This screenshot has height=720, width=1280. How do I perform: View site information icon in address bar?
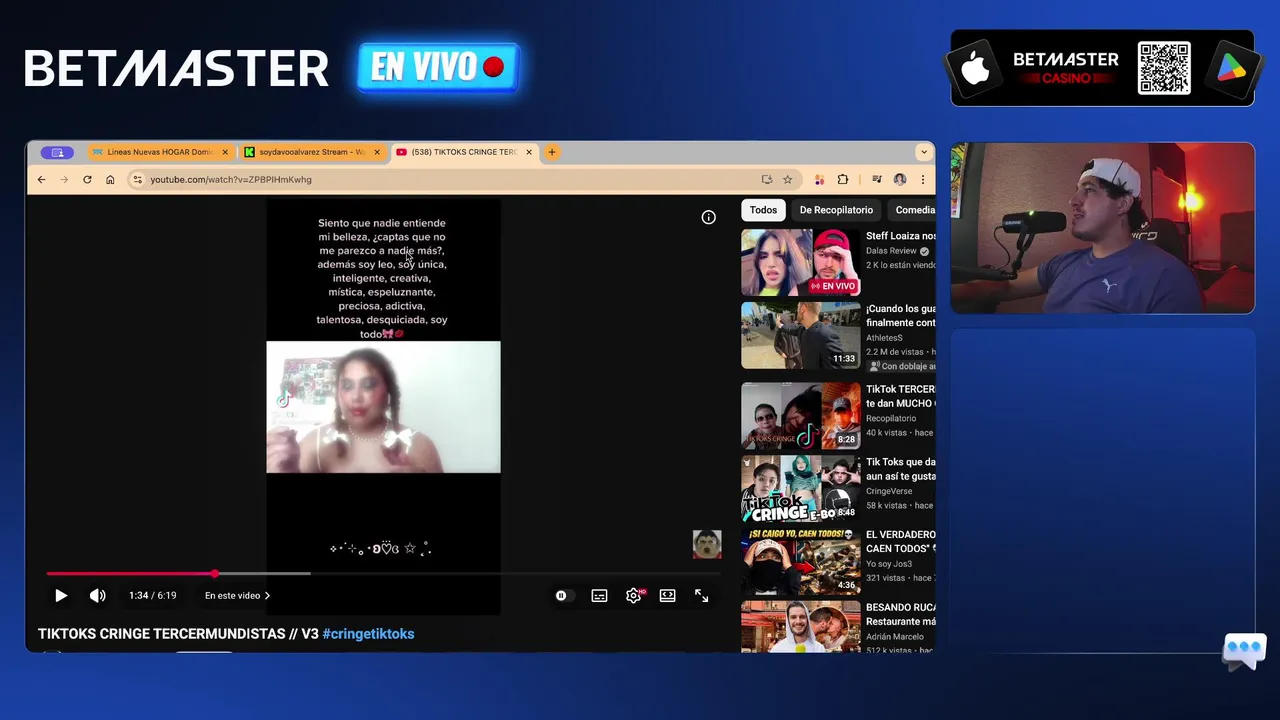tap(138, 180)
